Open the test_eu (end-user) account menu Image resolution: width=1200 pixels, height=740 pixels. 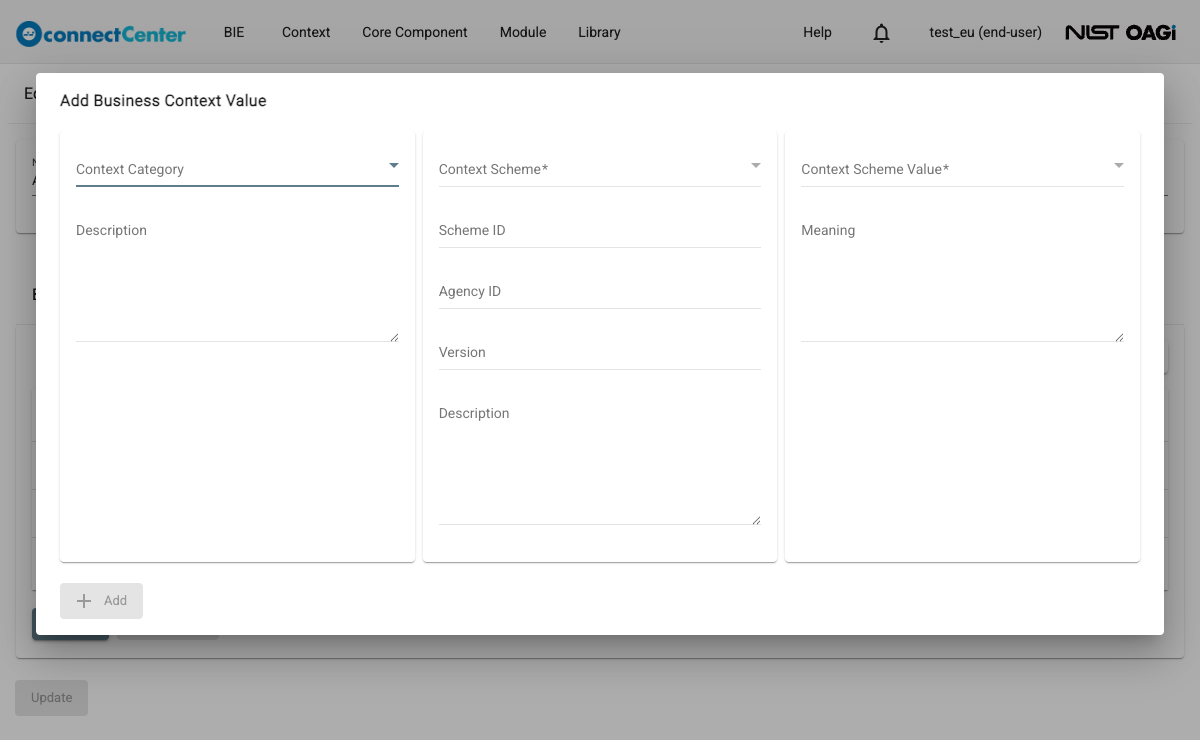click(x=985, y=32)
